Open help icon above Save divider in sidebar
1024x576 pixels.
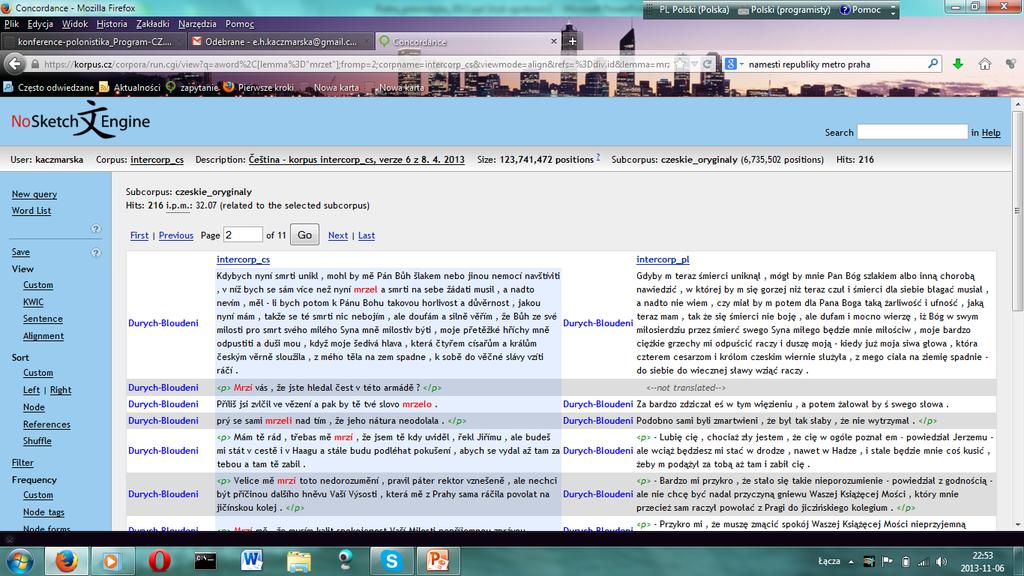click(x=96, y=229)
